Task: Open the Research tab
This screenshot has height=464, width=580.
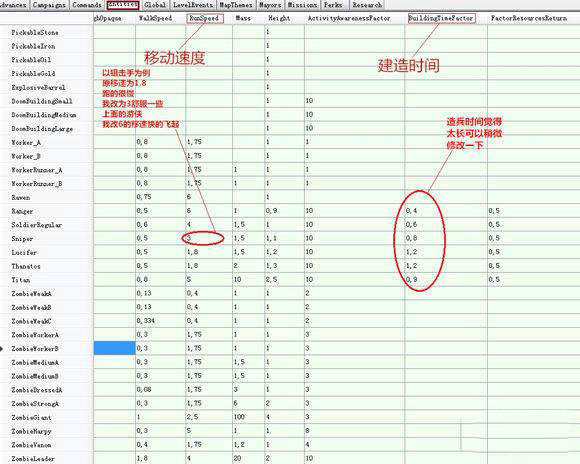Action: tap(367, 5)
